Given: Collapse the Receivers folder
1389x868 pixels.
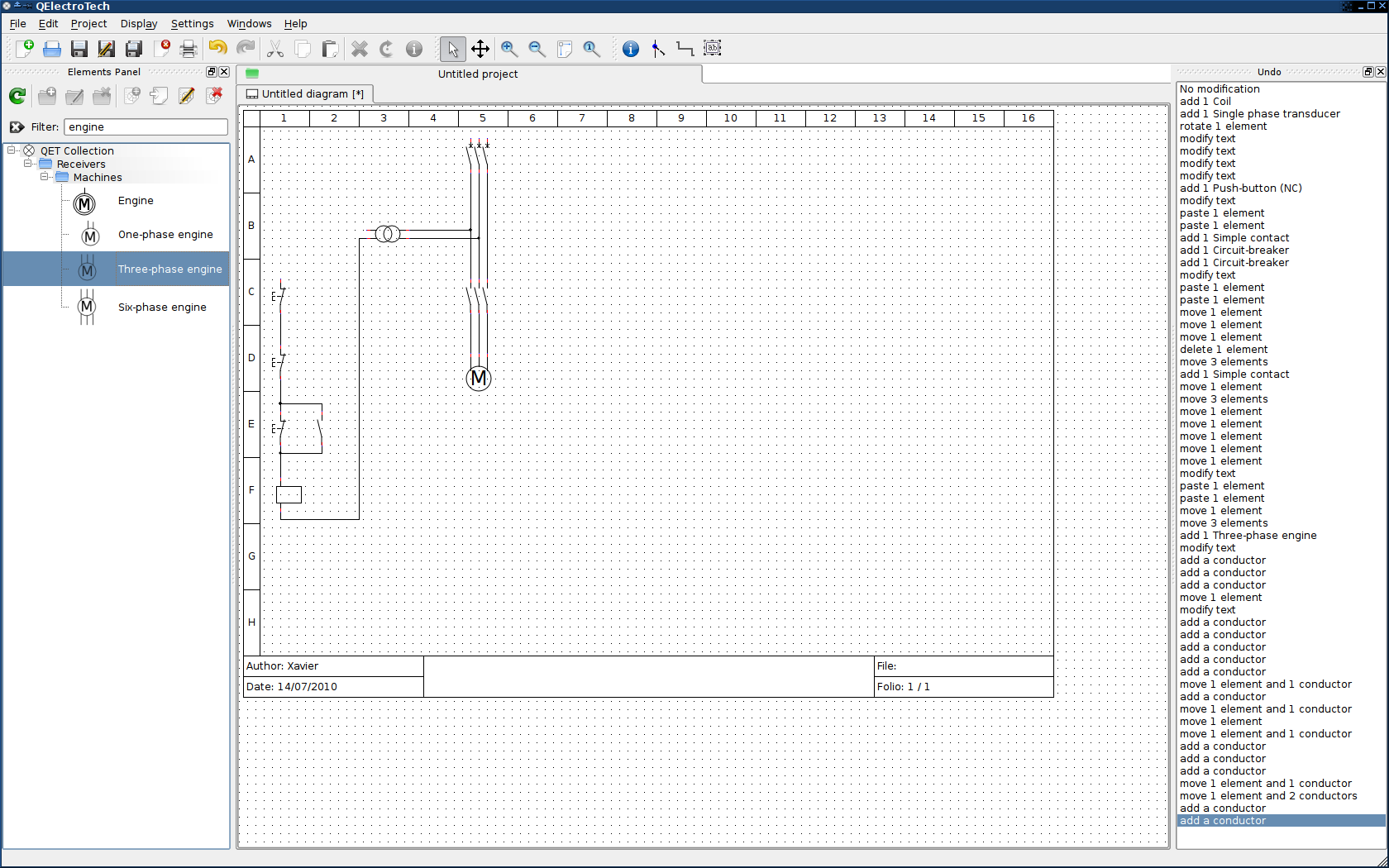Looking at the screenshot, I should point(28,164).
